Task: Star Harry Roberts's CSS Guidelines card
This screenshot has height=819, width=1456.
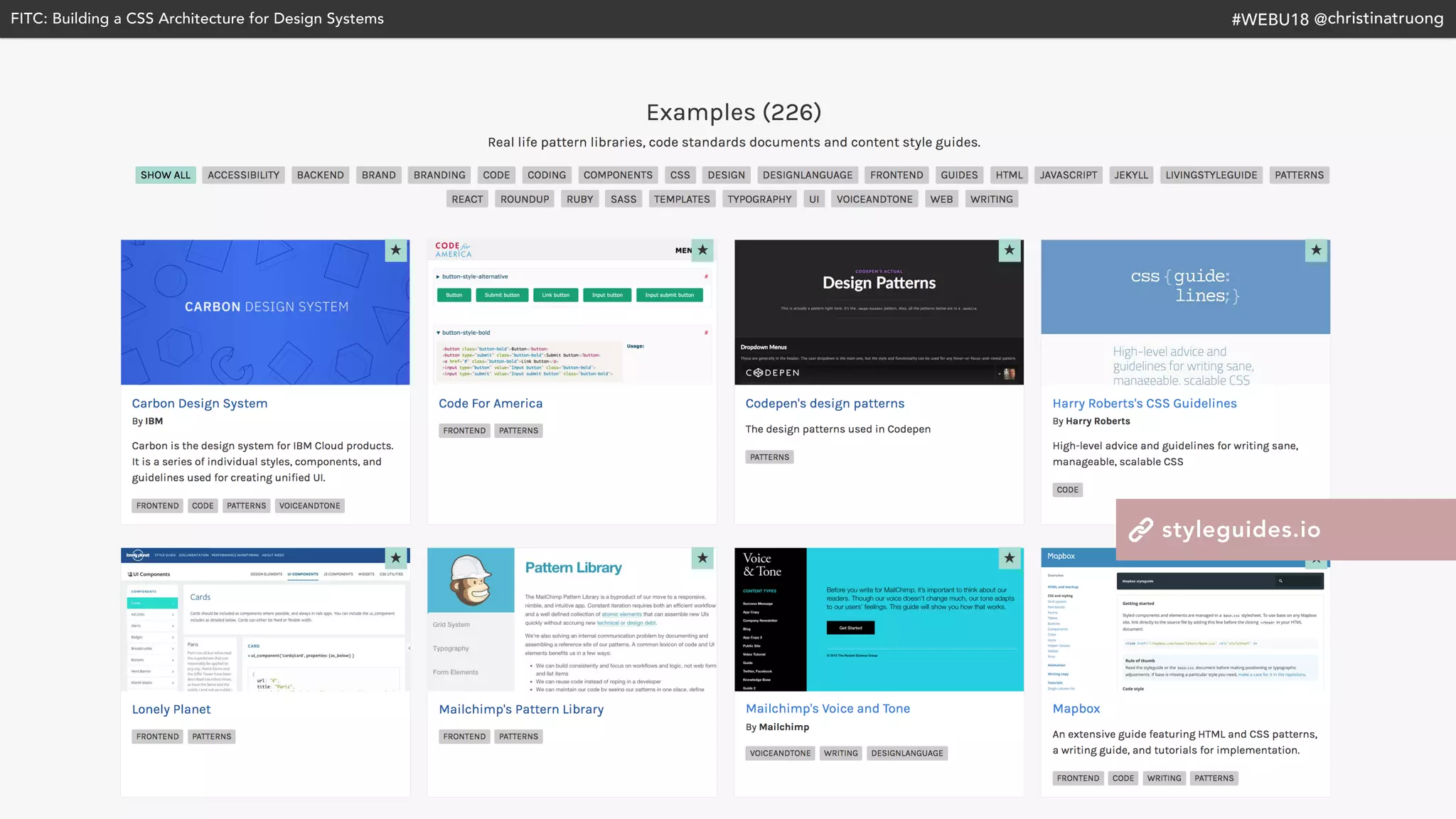Action: (1316, 250)
